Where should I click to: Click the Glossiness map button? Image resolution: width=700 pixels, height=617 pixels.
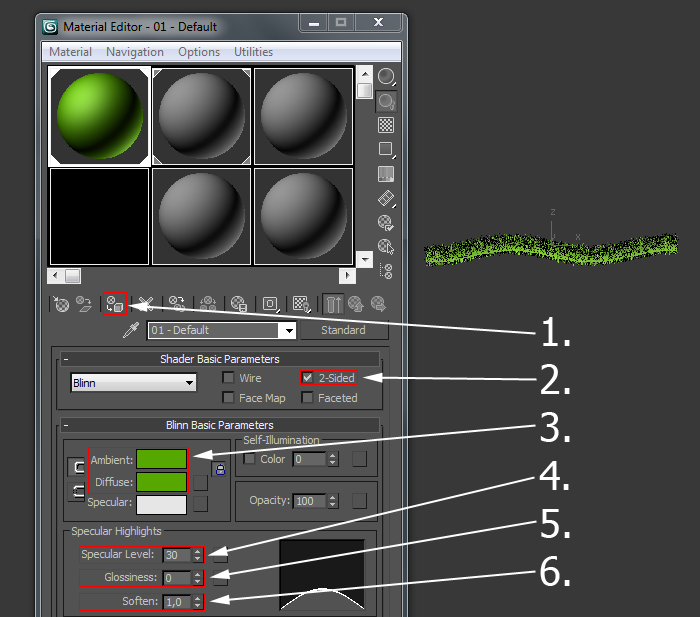point(221,578)
